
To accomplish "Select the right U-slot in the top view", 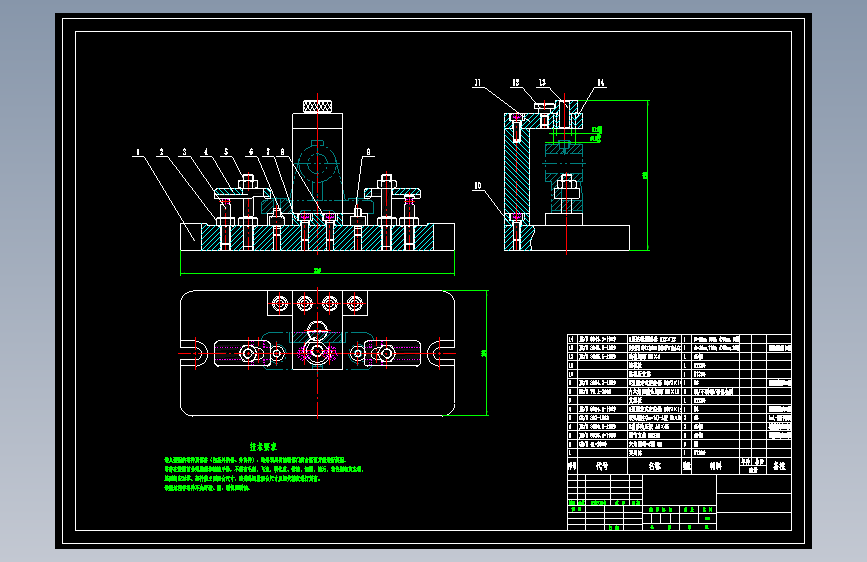I will (x=441, y=353).
